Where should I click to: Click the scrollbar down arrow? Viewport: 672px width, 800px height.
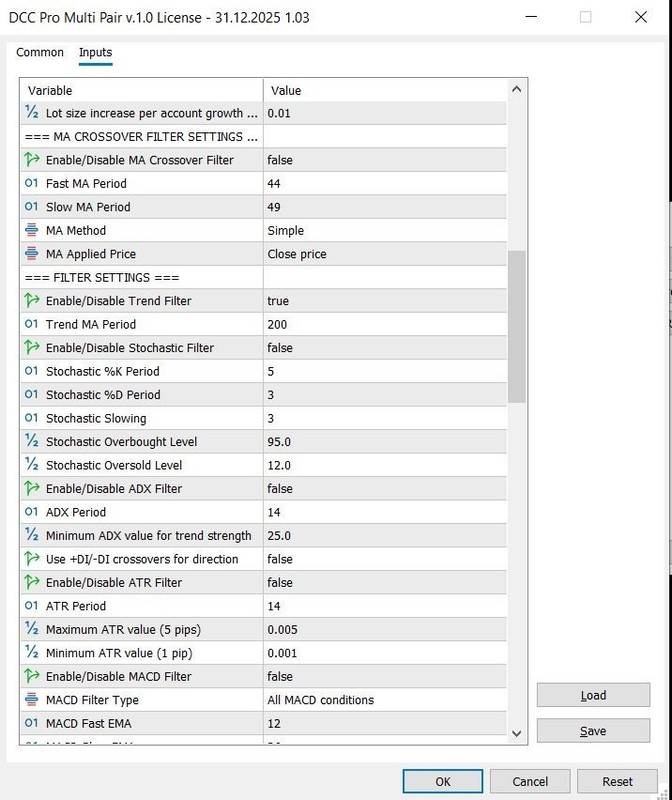pos(516,733)
